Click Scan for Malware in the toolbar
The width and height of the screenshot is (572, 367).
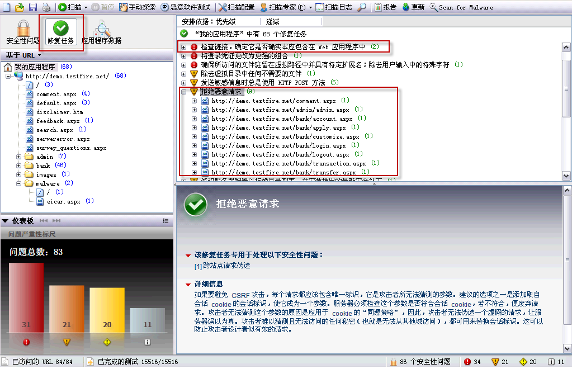461,7
